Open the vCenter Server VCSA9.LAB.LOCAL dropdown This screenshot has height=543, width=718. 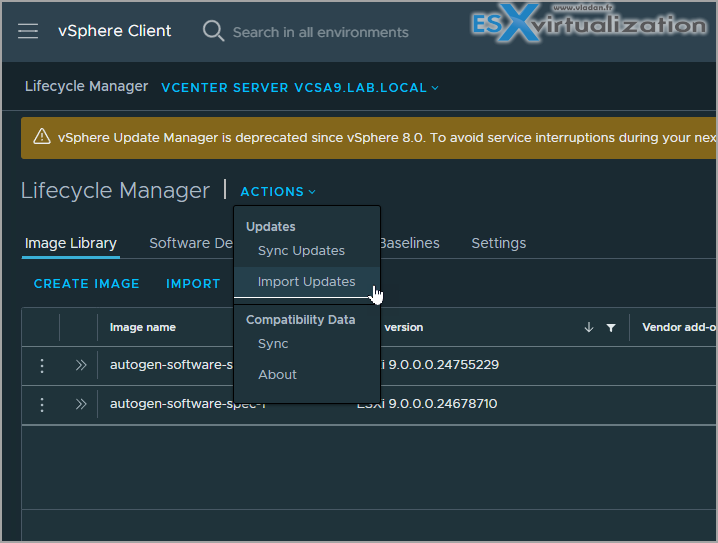pos(300,87)
